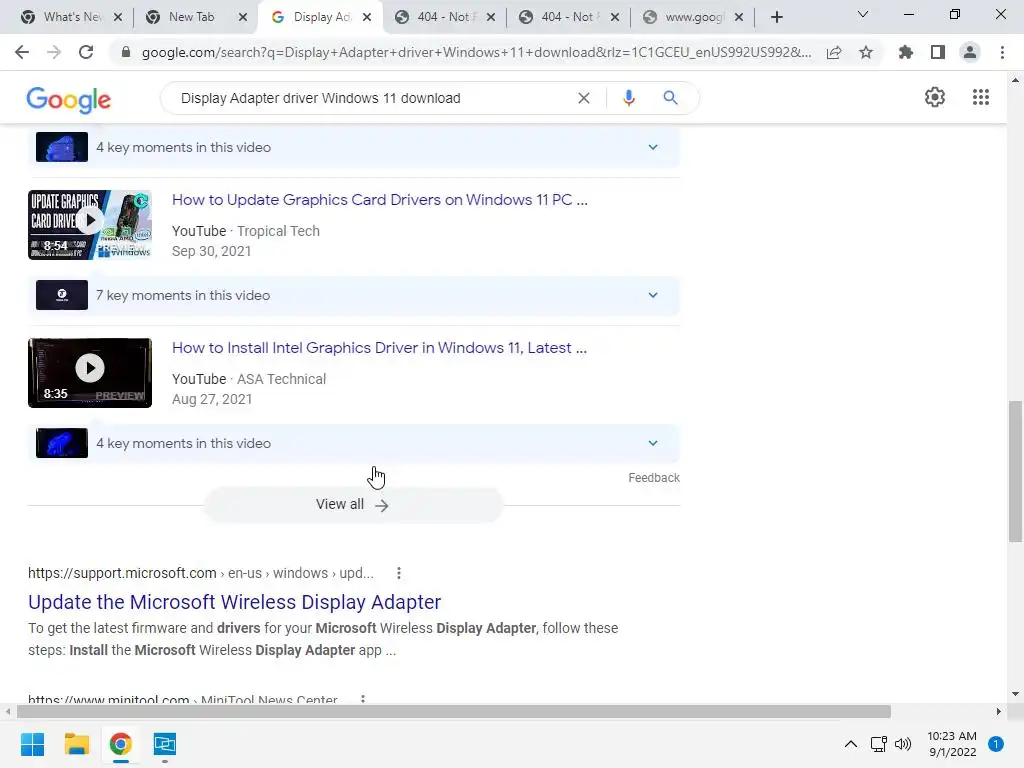Open the network status tray icon
The height and width of the screenshot is (768, 1024).
(878, 744)
